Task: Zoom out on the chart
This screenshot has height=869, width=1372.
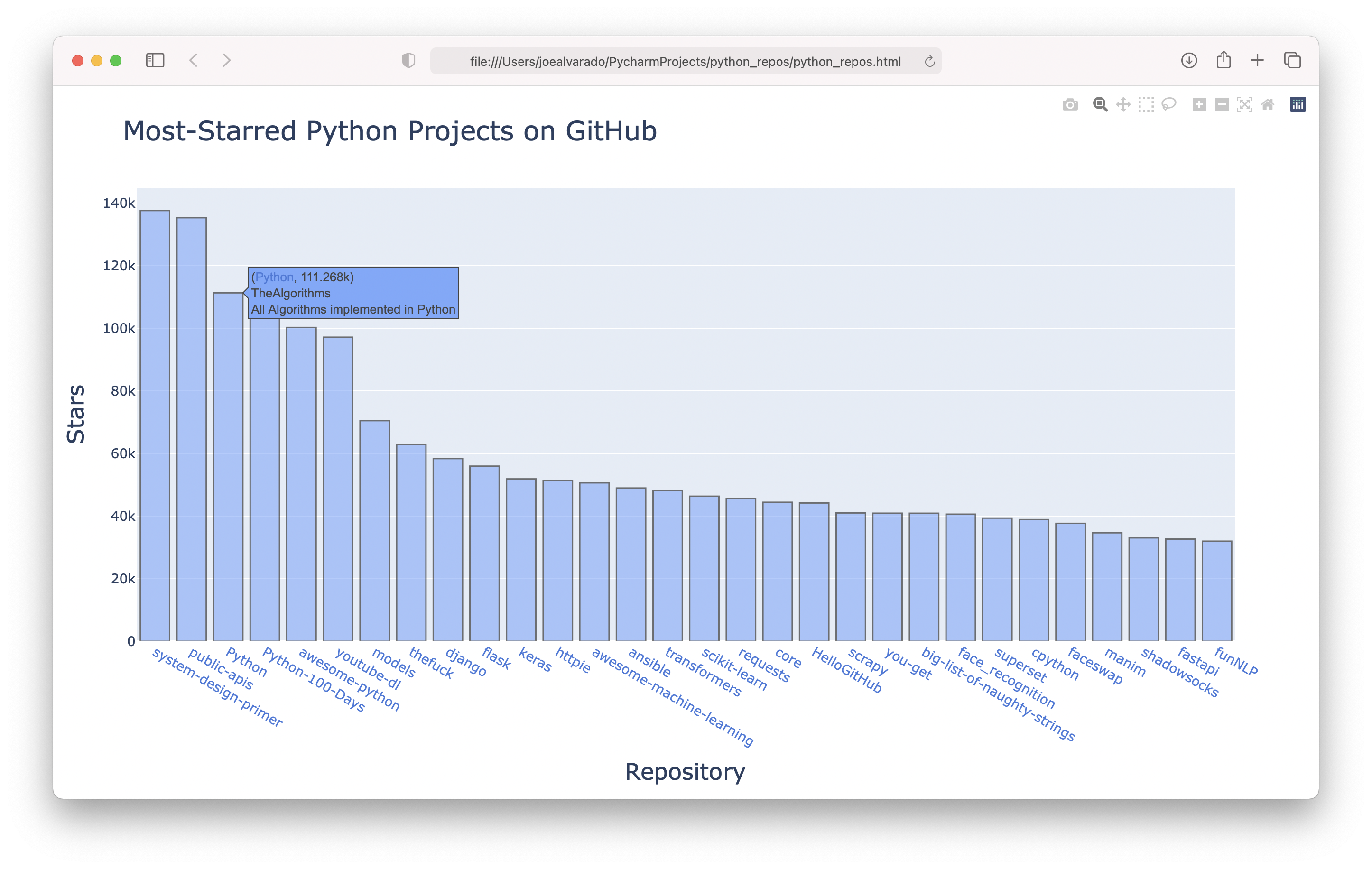Action: 1222,104
